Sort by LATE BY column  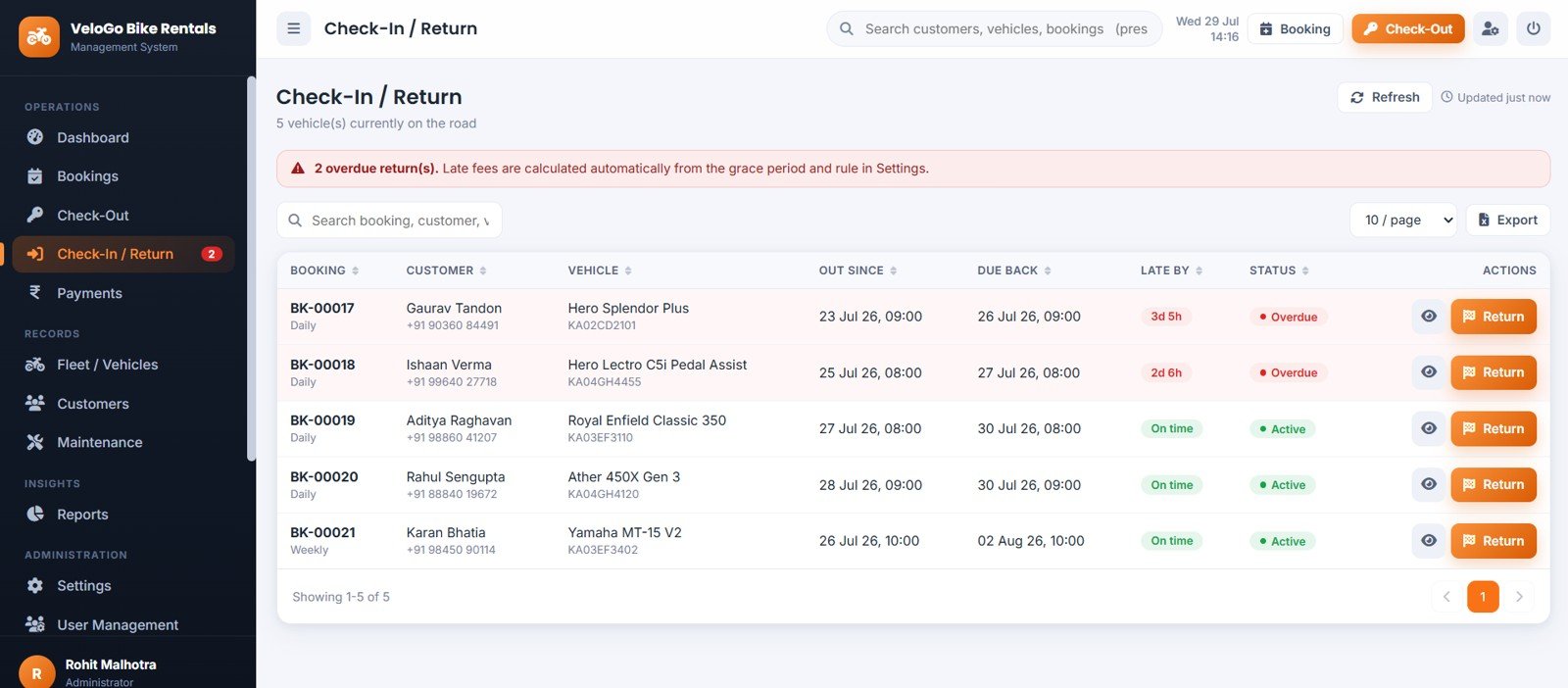(1171, 270)
